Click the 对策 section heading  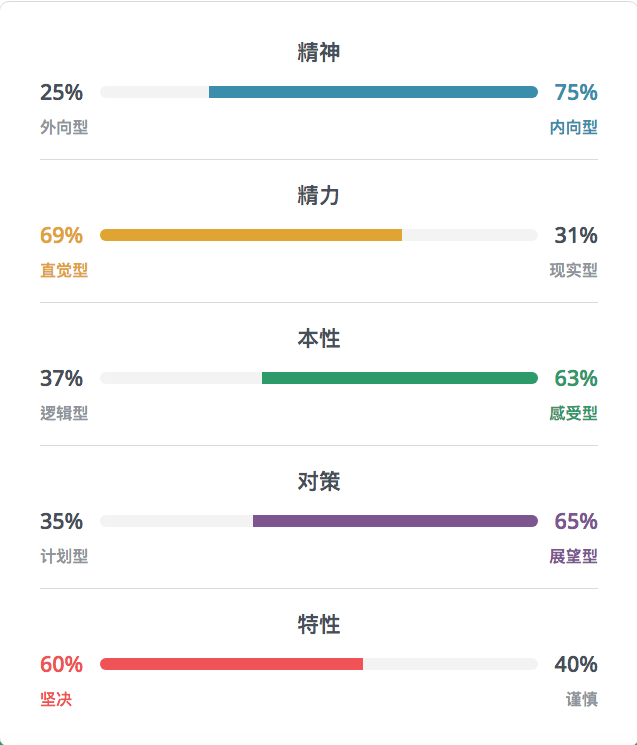(319, 481)
